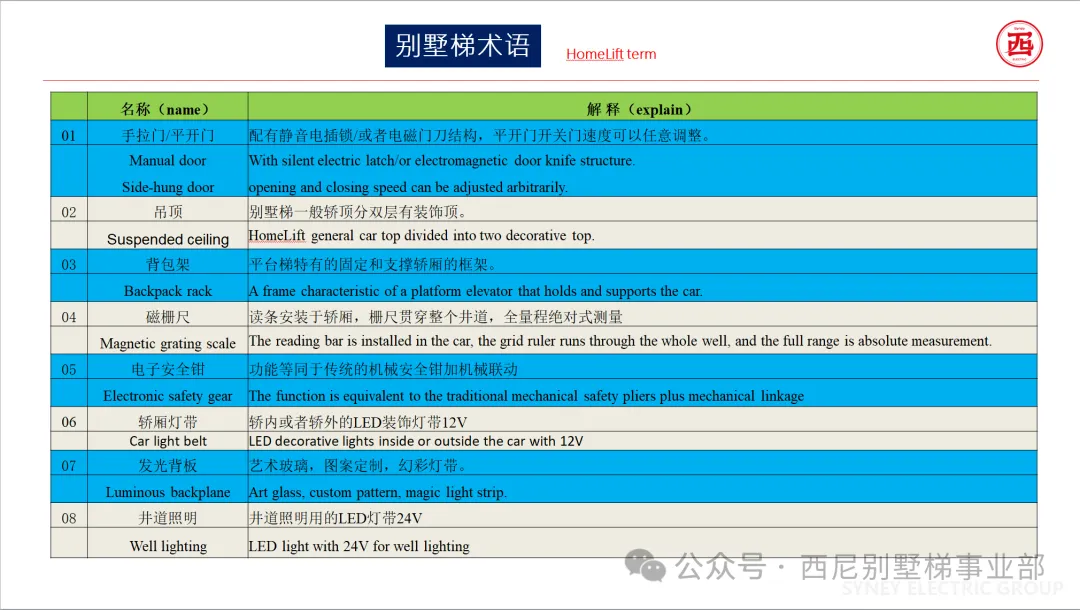Select row number 06 cell
Image resolution: width=1080 pixels, height=610 pixels.
tap(69, 421)
